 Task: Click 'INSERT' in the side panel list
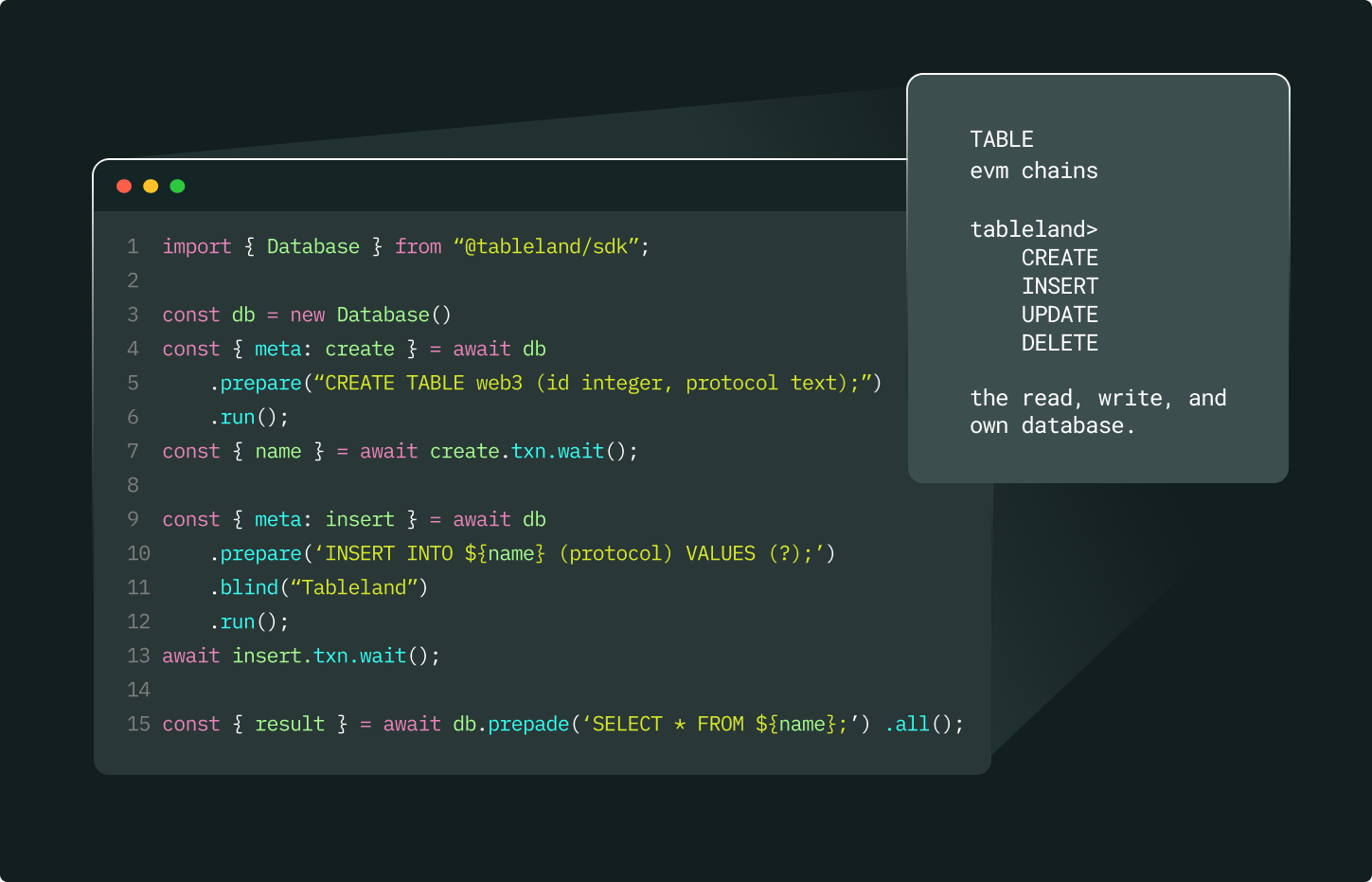click(x=1060, y=286)
